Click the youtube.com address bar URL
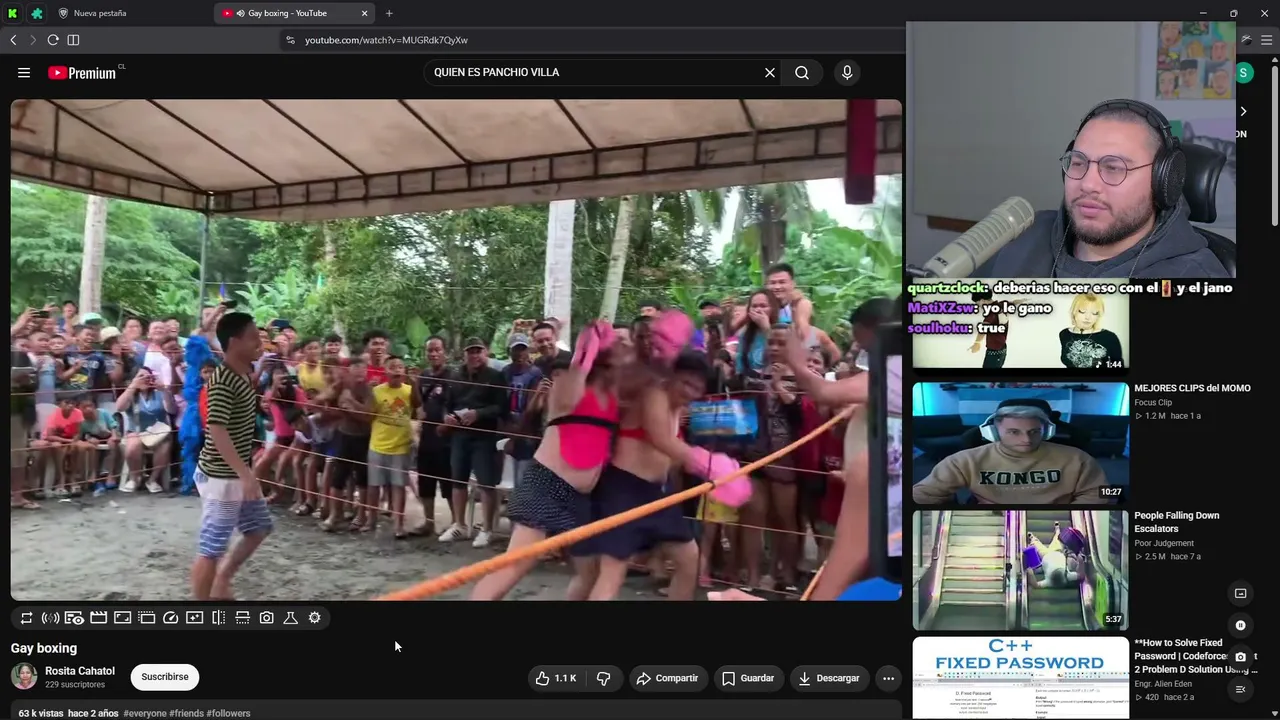 pos(386,40)
